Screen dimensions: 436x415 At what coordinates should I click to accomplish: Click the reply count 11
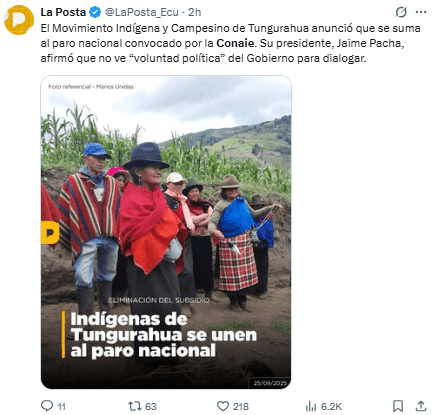(x=62, y=406)
